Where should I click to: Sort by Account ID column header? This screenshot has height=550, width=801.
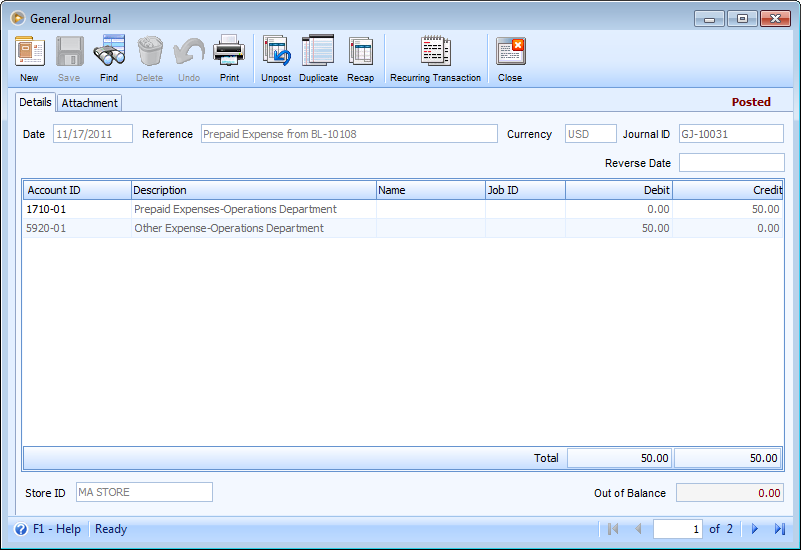pos(77,190)
